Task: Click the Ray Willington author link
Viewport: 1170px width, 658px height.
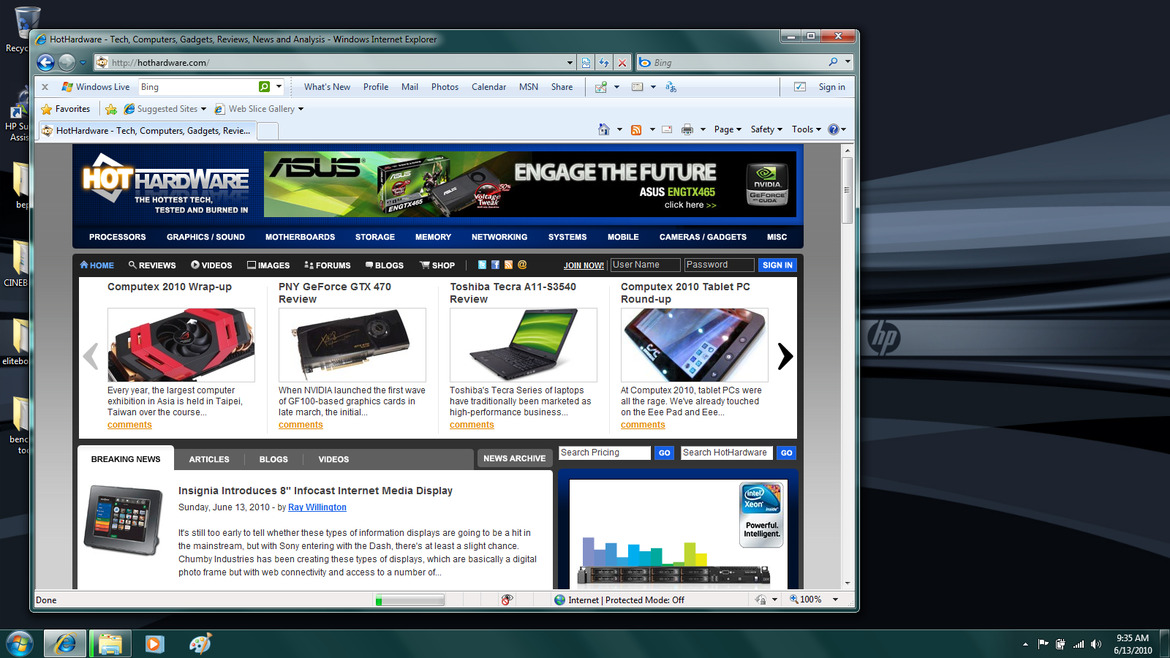Action: [x=317, y=507]
